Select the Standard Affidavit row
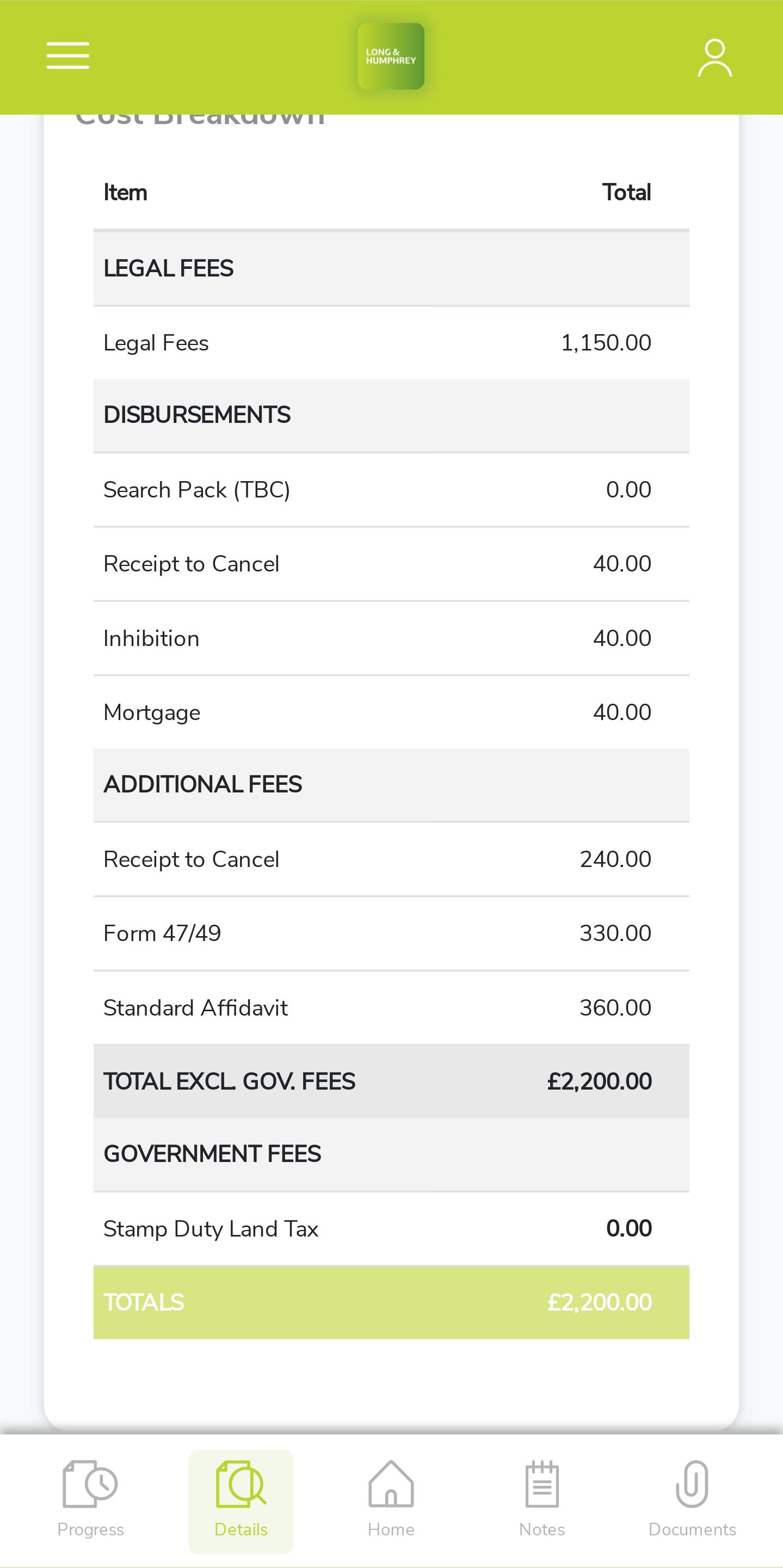 coord(391,1008)
